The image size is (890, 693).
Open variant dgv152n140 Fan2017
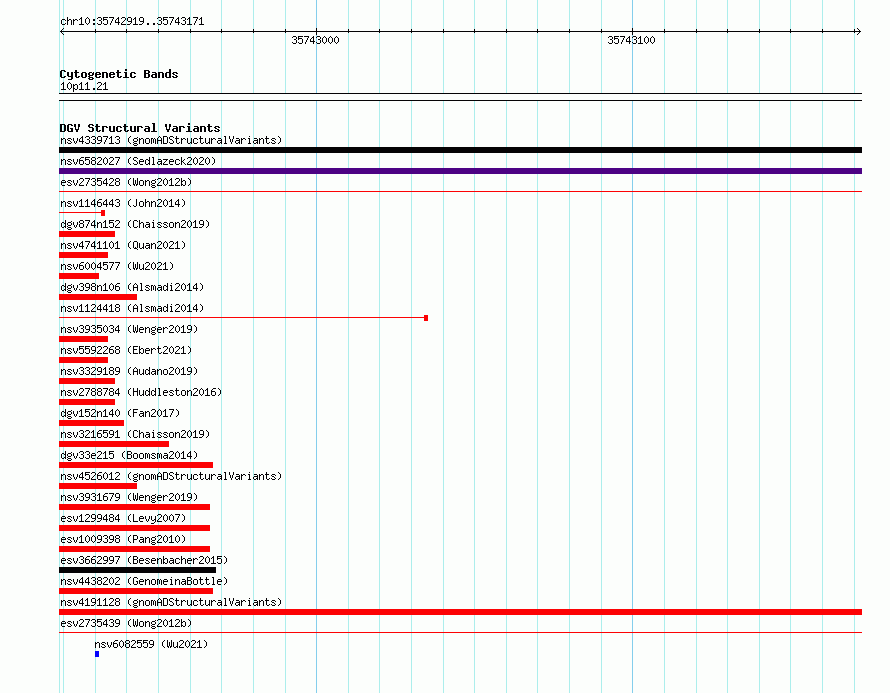[x=120, y=413]
